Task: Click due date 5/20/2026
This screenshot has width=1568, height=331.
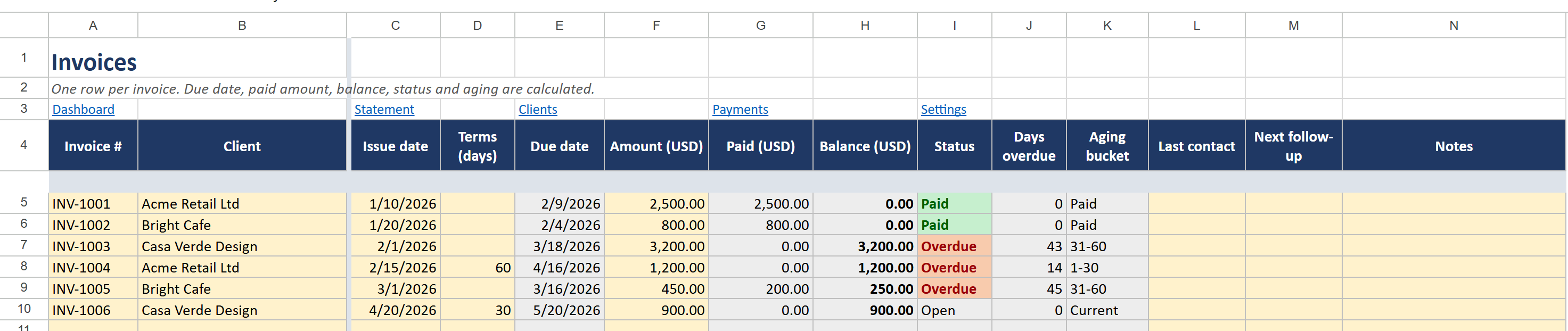Action: [x=560, y=310]
